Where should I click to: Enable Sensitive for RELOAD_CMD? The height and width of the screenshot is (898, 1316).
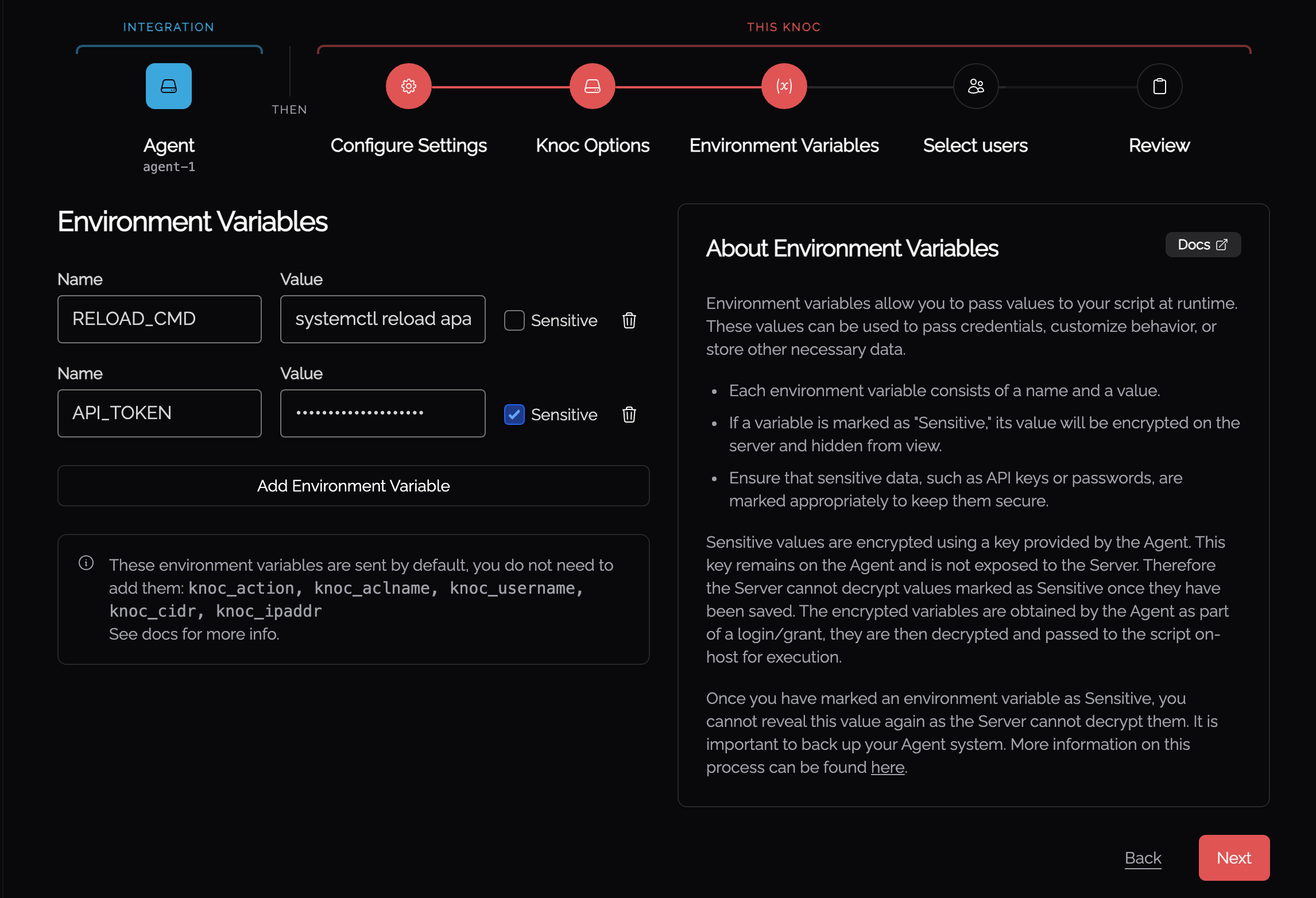click(x=514, y=320)
